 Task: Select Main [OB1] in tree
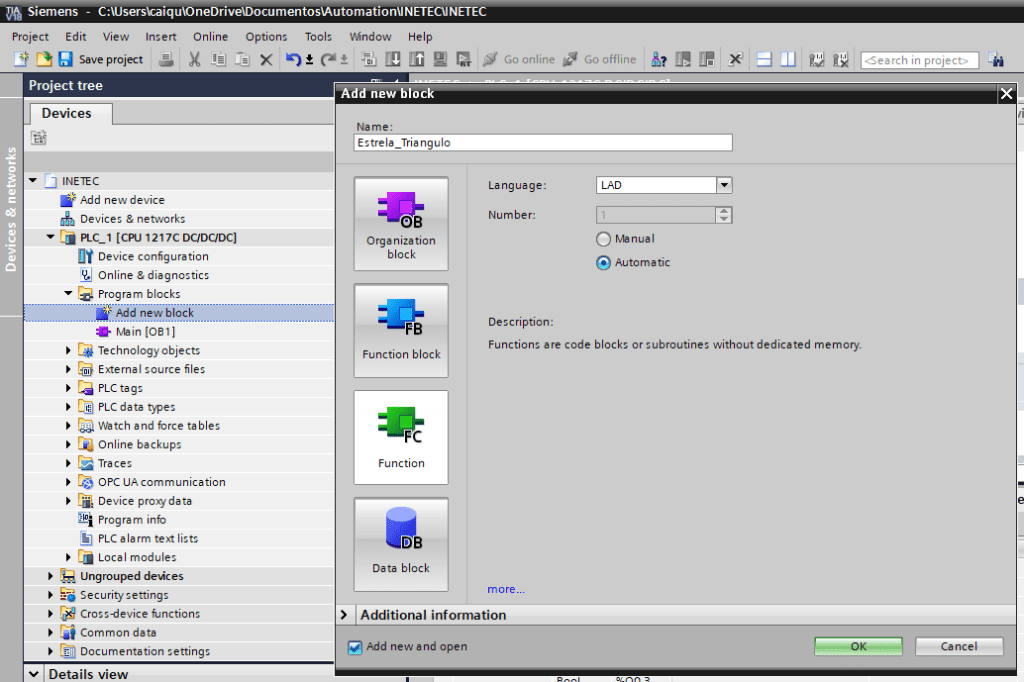tap(145, 331)
